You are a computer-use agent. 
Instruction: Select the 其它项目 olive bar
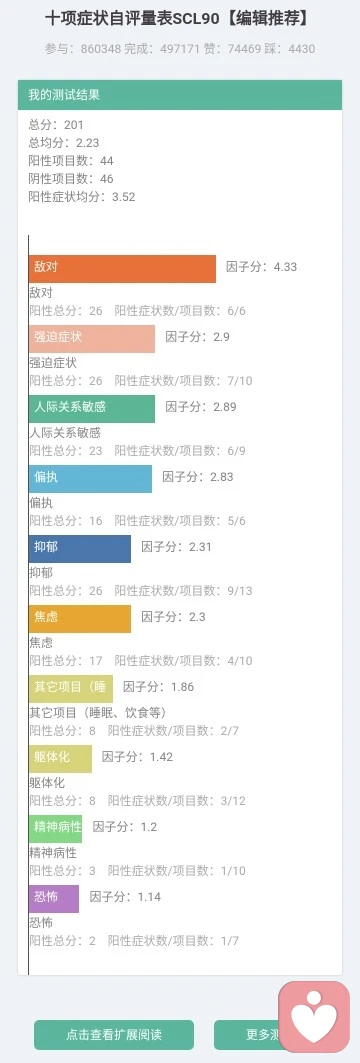tap(71, 688)
